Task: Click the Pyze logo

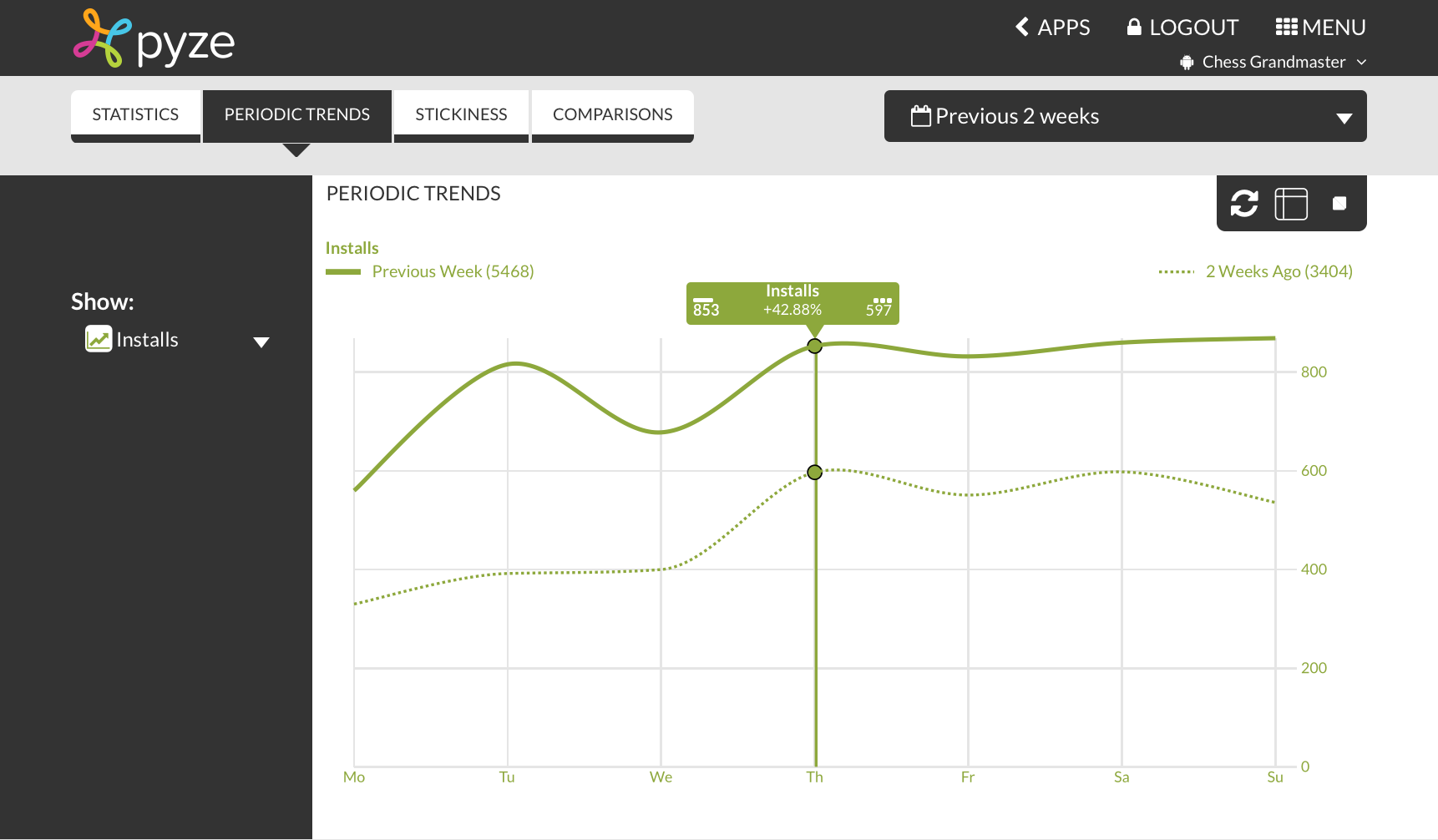Action: pos(154,38)
